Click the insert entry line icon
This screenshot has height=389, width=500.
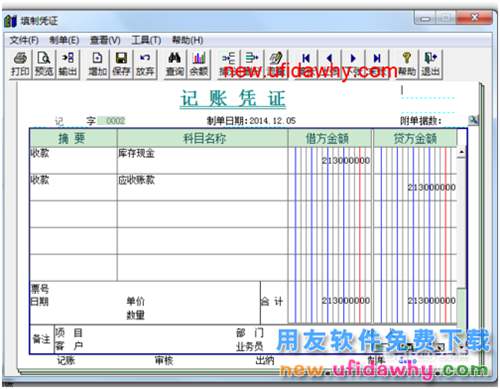click(x=229, y=64)
